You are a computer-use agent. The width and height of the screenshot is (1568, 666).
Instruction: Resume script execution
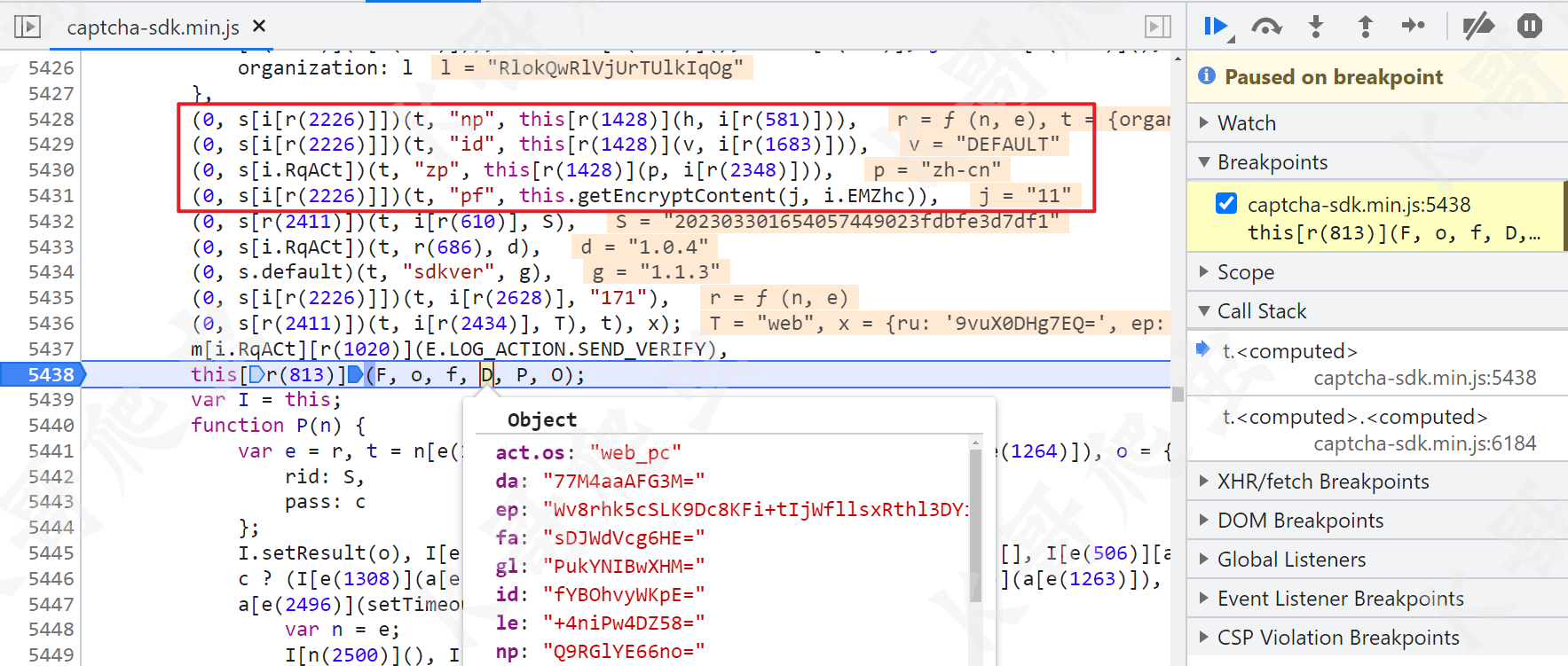pyautogui.click(x=1217, y=27)
